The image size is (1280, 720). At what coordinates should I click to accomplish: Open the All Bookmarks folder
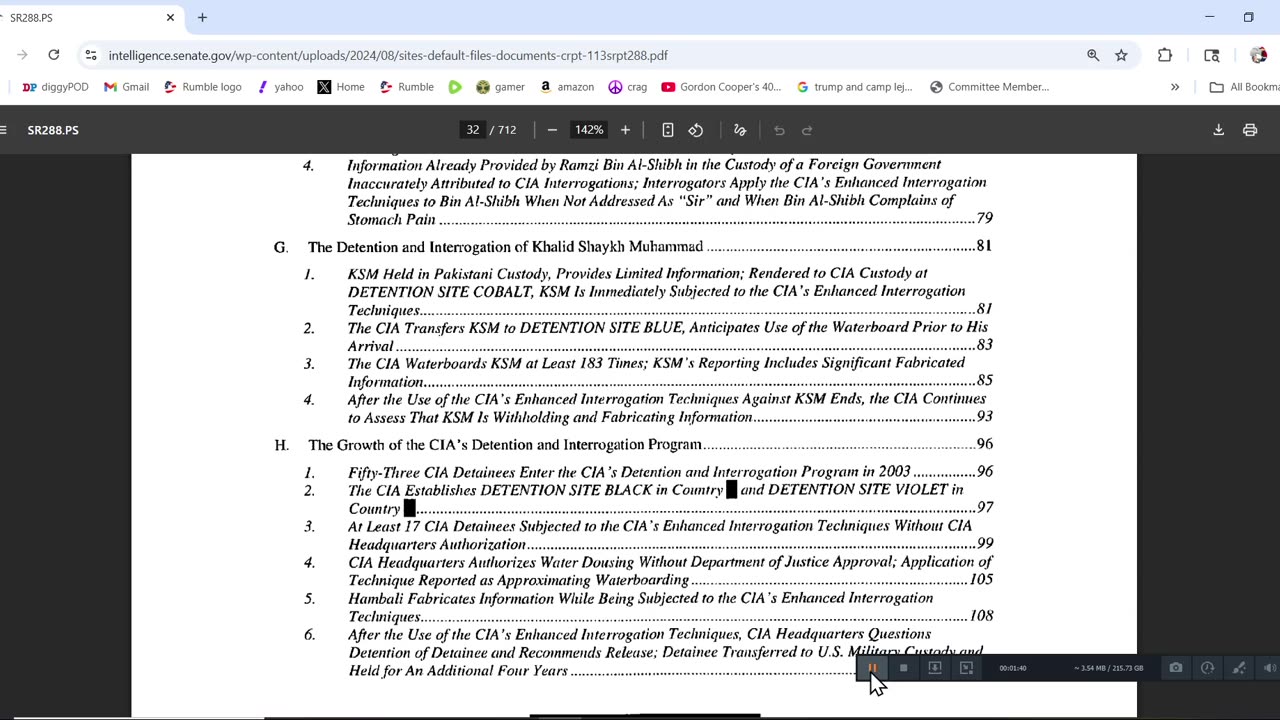pyautogui.click(x=1243, y=87)
